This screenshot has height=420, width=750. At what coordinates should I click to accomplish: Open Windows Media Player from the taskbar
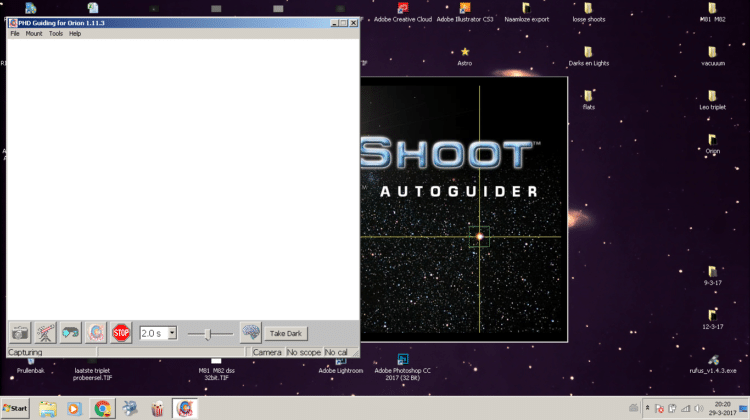(x=74, y=409)
